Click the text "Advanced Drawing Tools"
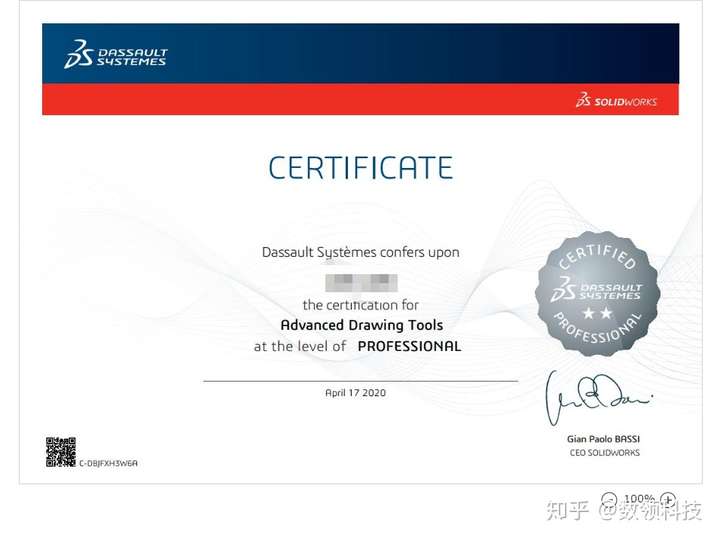 click(x=362, y=325)
